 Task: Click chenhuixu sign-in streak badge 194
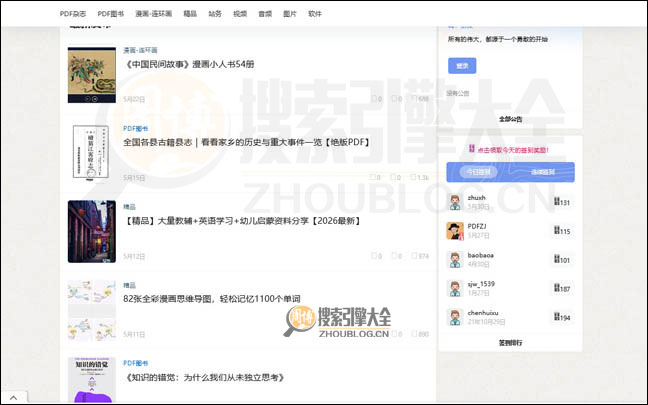pyautogui.click(x=562, y=317)
